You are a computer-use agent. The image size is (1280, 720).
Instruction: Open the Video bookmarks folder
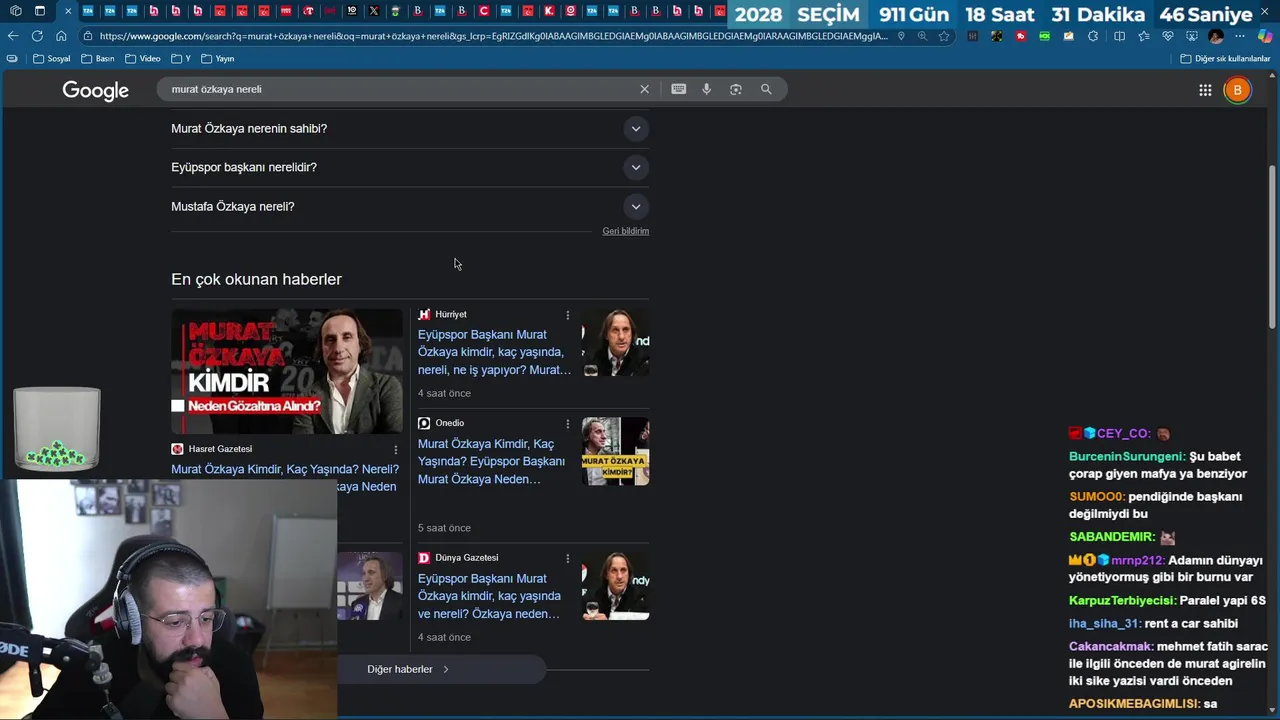[x=143, y=59]
